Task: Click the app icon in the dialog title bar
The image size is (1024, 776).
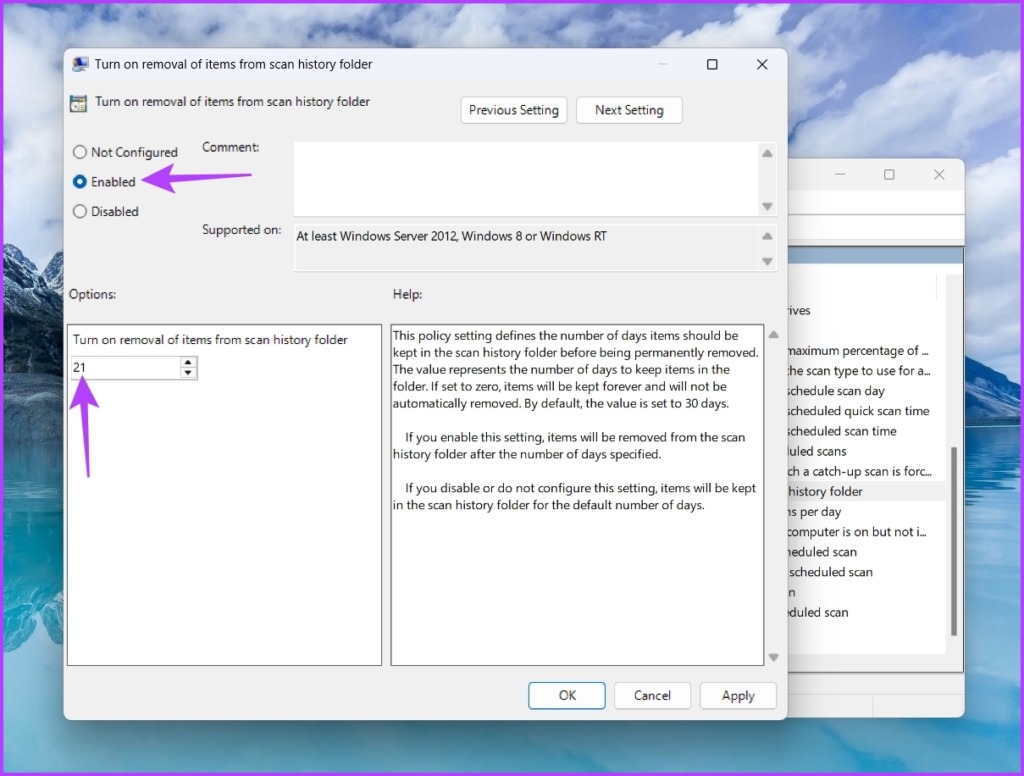Action: click(x=83, y=64)
